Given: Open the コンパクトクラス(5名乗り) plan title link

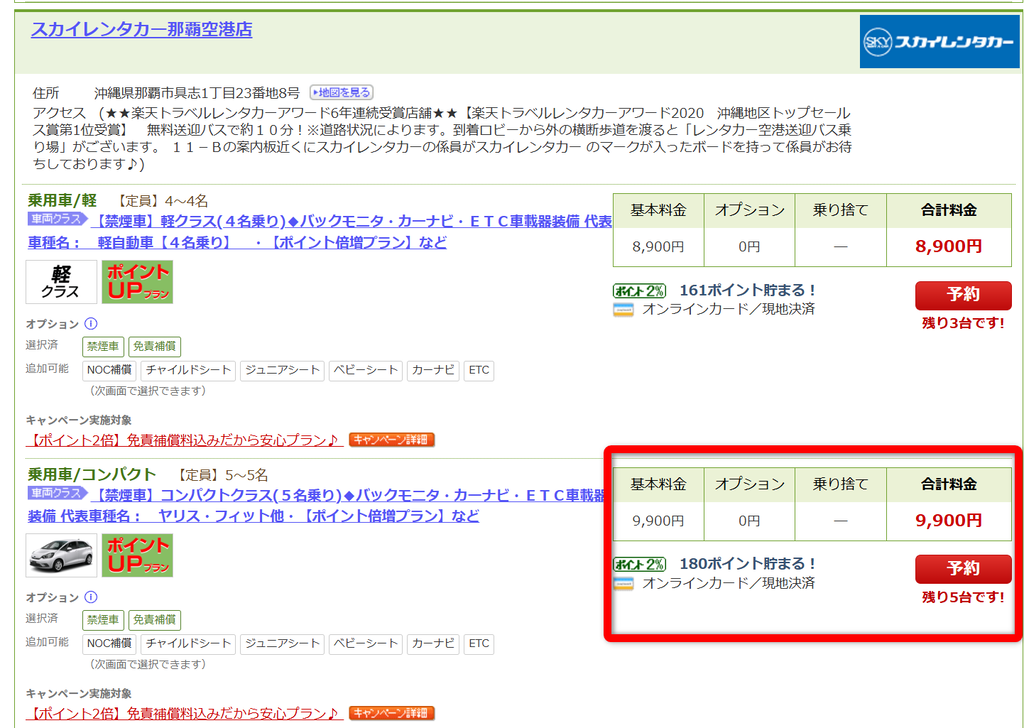Looking at the screenshot, I should (x=350, y=494).
